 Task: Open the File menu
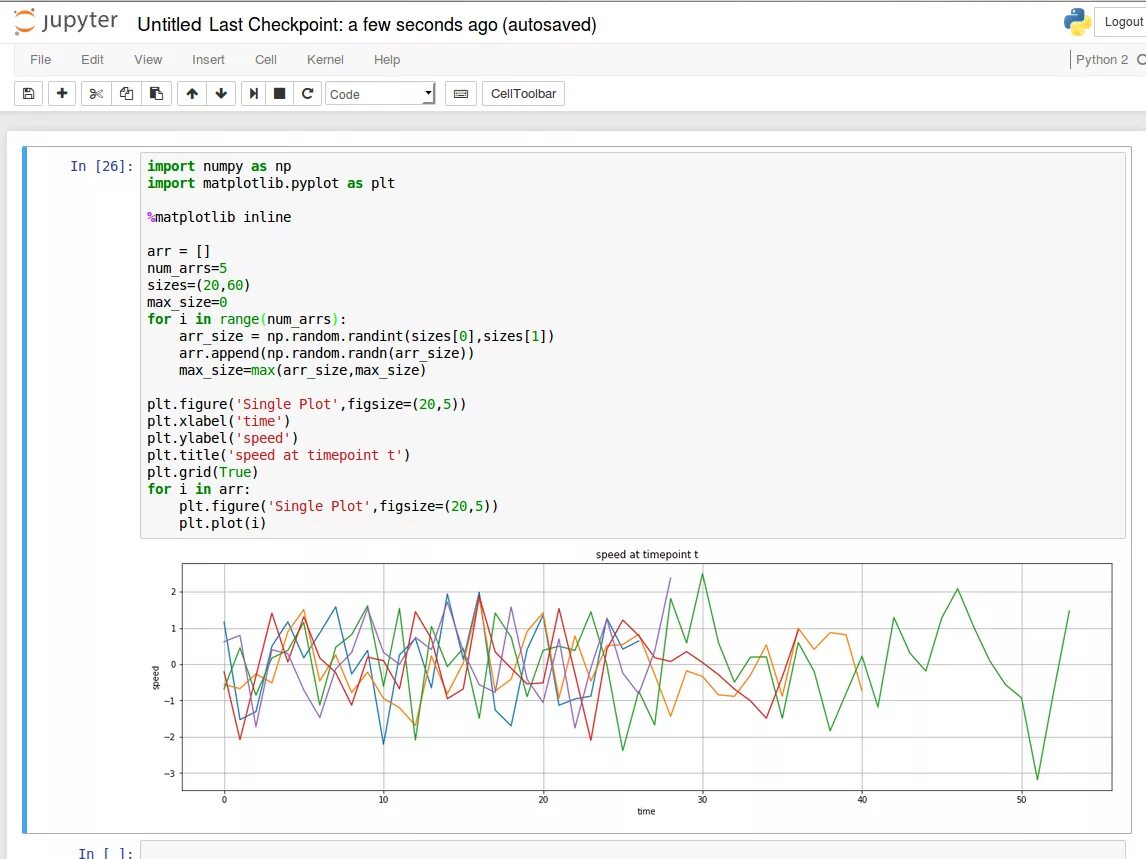click(x=40, y=60)
